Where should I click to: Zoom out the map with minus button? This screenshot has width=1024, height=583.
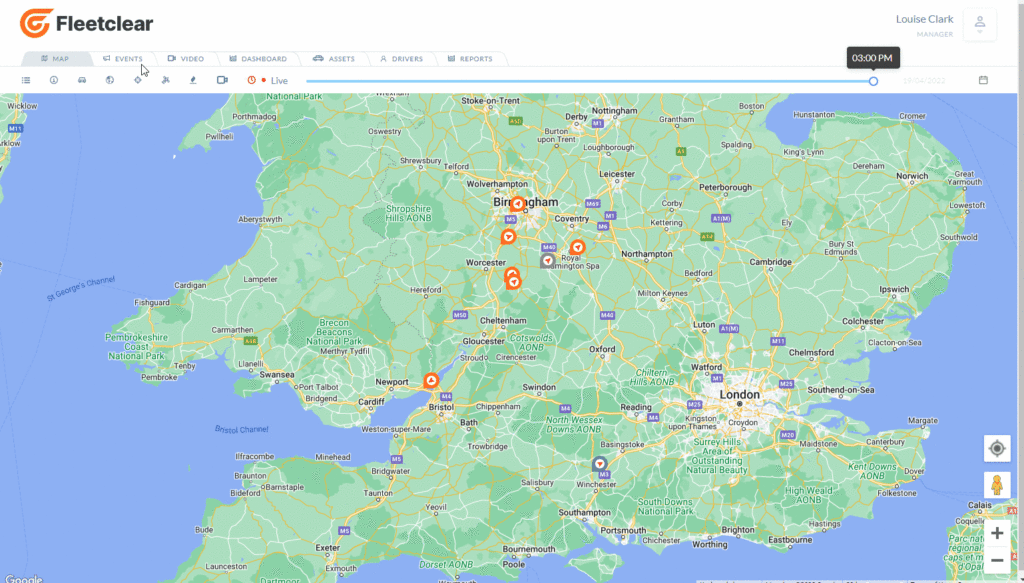996,560
